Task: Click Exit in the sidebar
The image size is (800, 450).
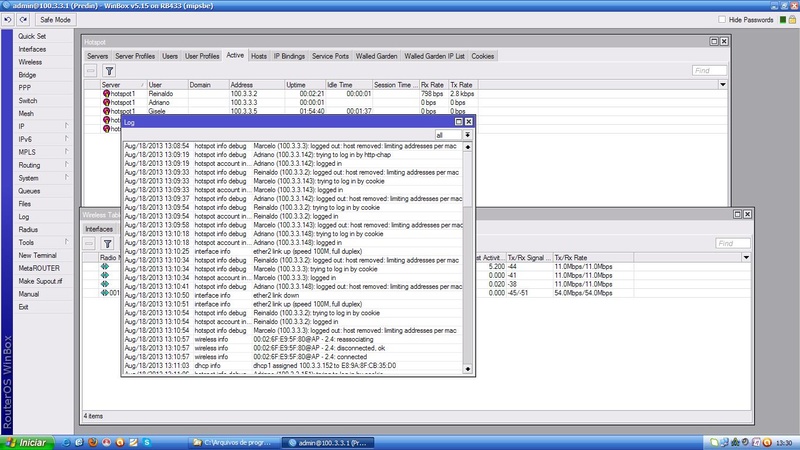Action: [x=23, y=307]
